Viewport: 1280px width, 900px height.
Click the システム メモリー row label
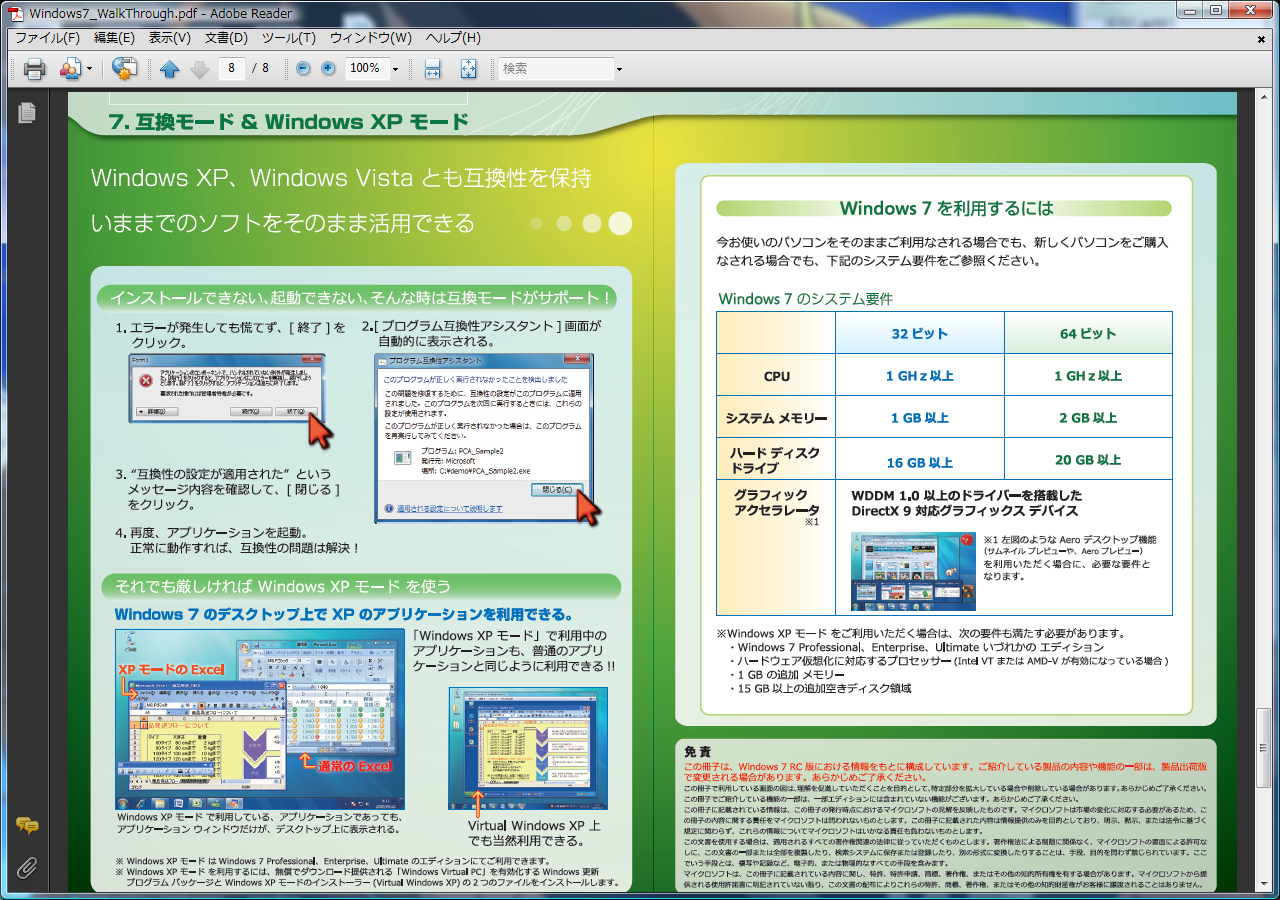776,418
